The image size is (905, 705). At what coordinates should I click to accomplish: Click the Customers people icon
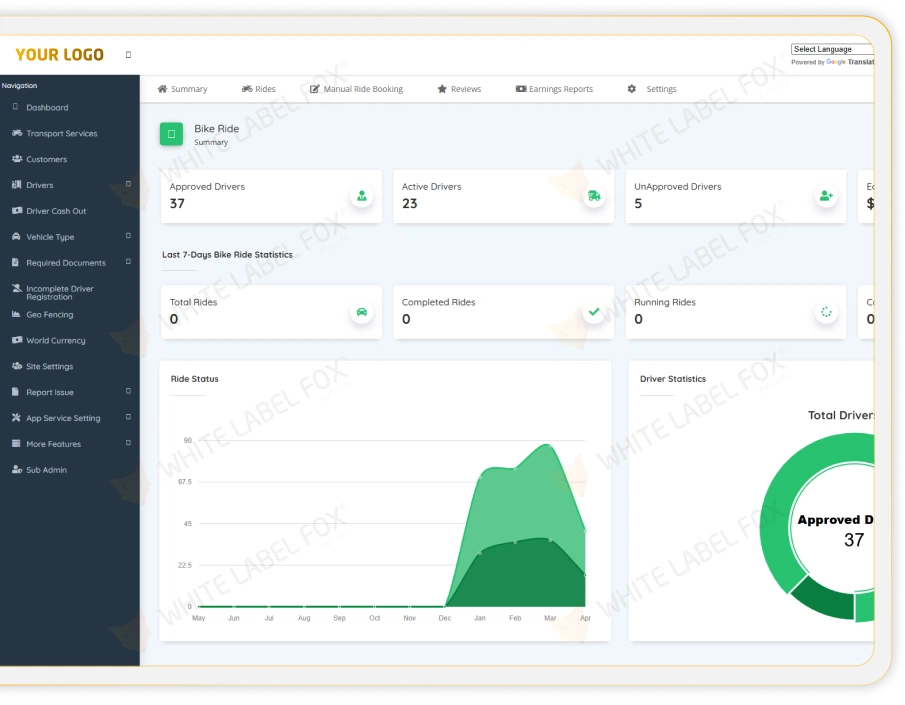(17, 159)
